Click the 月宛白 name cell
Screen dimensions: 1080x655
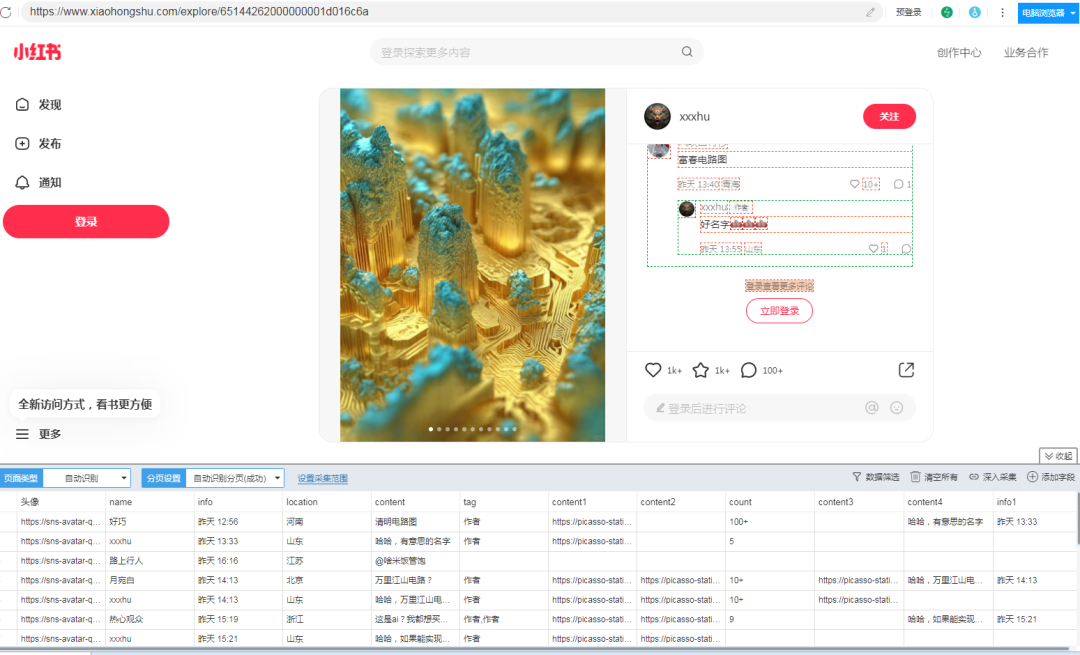(x=149, y=580)
